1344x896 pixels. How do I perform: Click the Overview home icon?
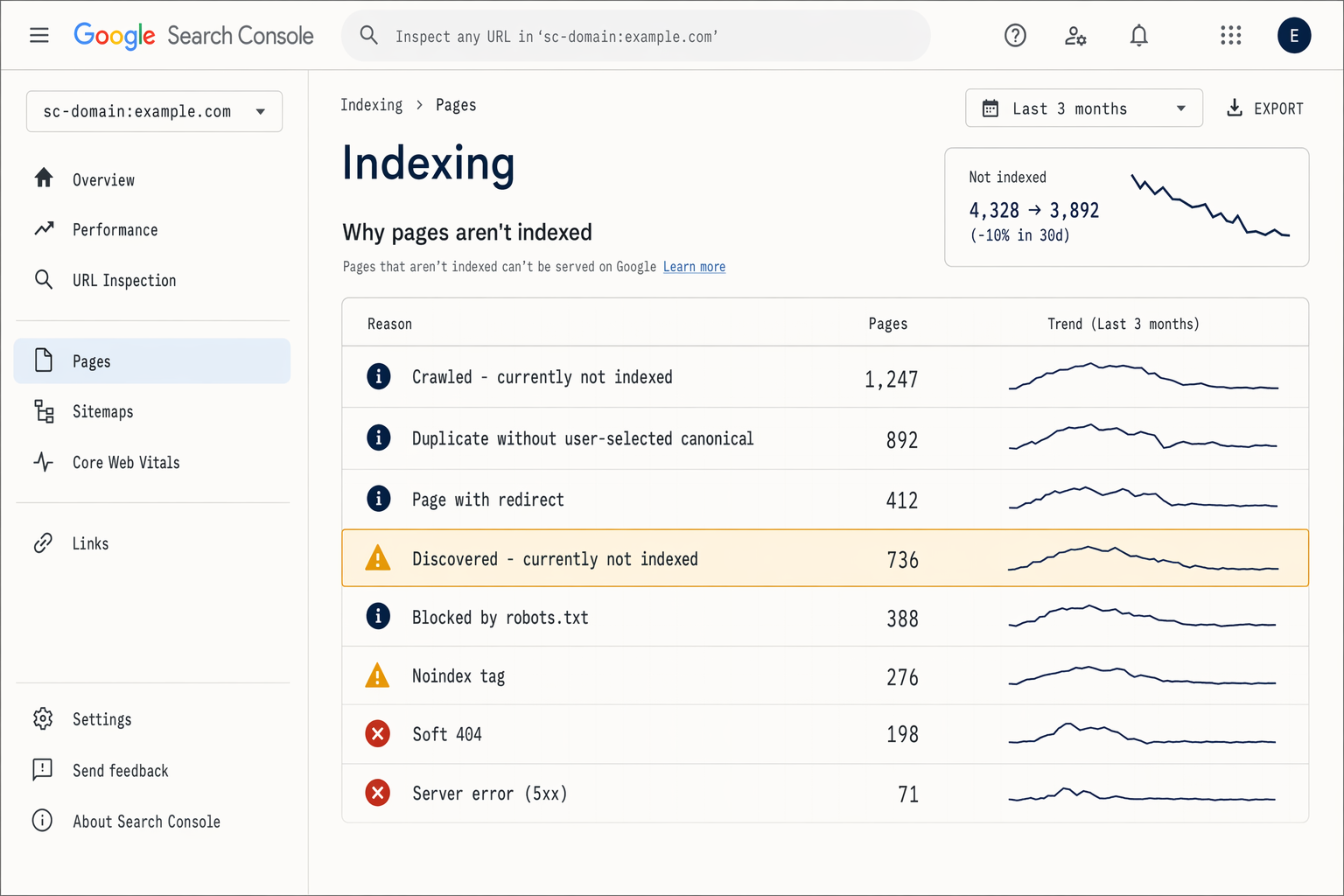pos(44,178)
